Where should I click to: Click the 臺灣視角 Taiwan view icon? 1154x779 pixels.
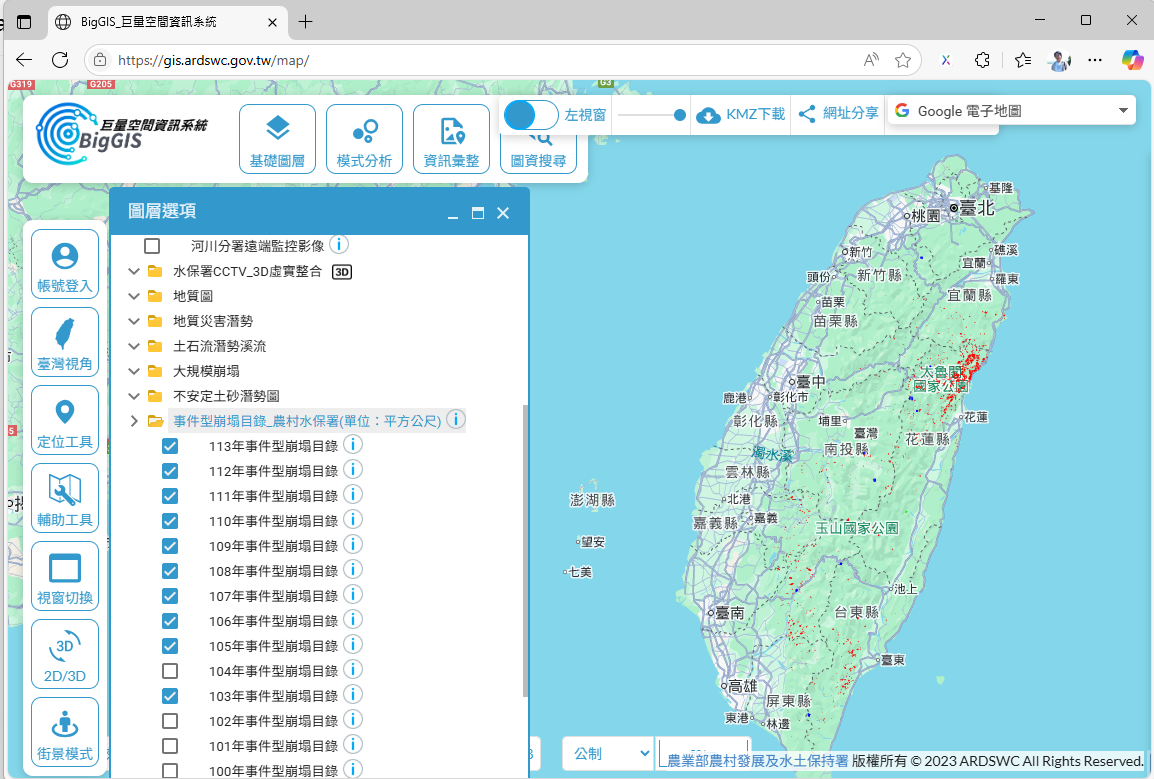click(64, 341)
